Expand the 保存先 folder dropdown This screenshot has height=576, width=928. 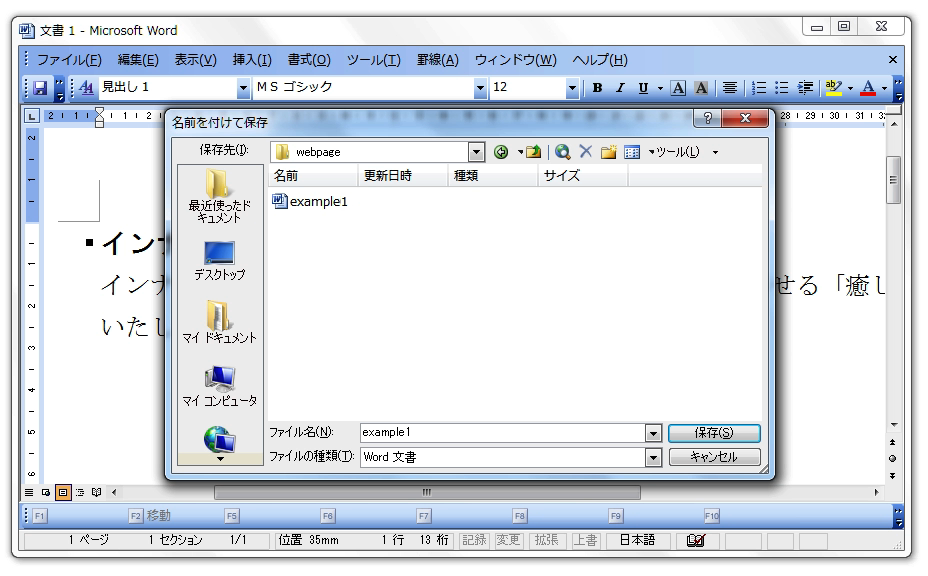[476, 152]
